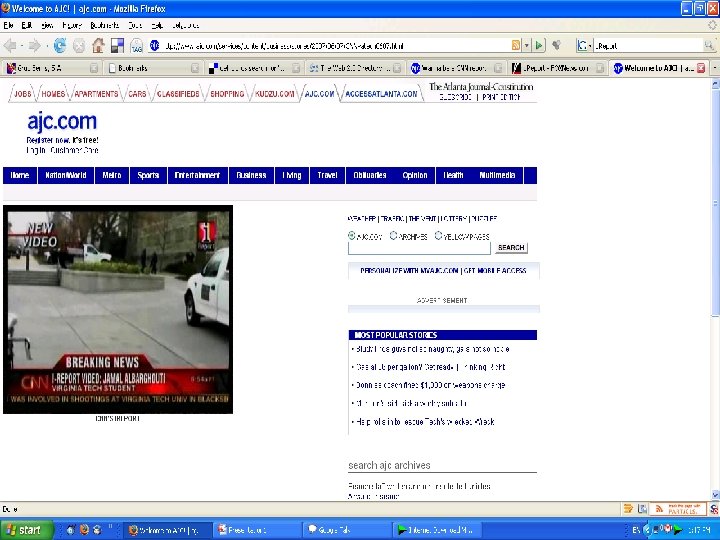The image size is (720, 540).
Task: Open the Entertainment section
Action: click(197, 175)
